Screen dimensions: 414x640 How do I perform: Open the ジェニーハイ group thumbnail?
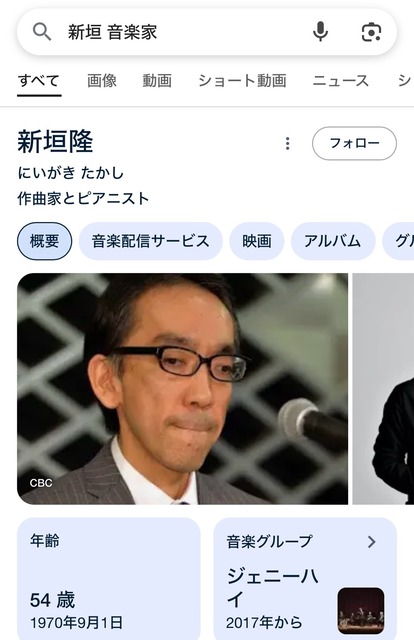click(361, 610)
